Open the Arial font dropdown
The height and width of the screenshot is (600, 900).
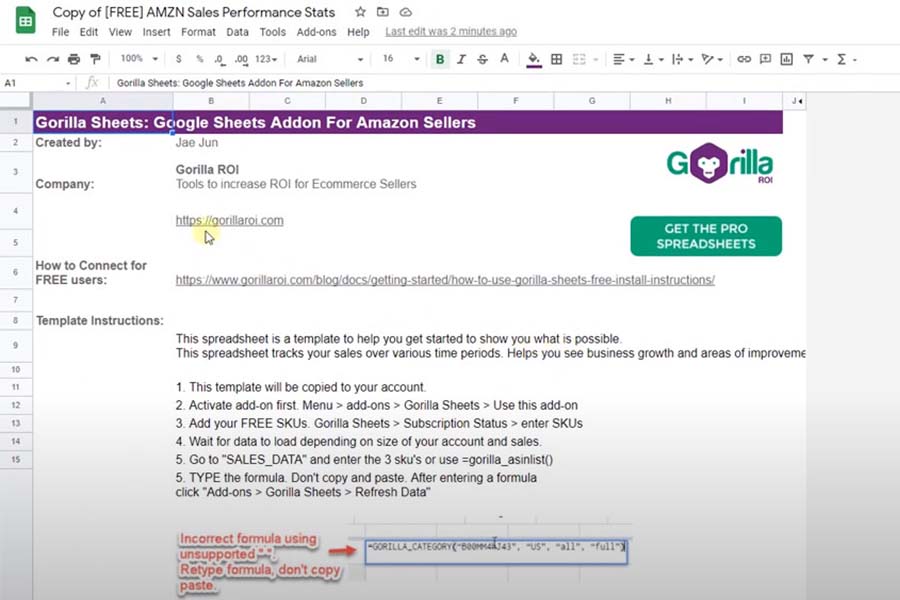click(329, 59)
